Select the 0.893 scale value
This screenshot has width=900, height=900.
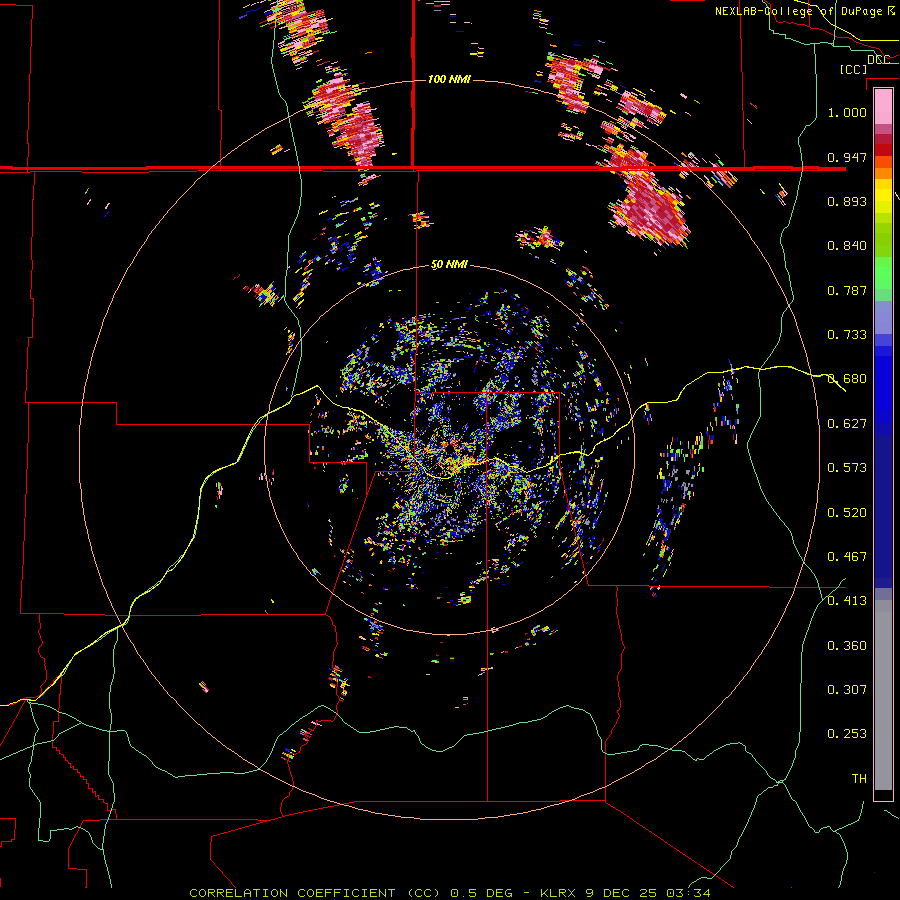coord(847,201)
